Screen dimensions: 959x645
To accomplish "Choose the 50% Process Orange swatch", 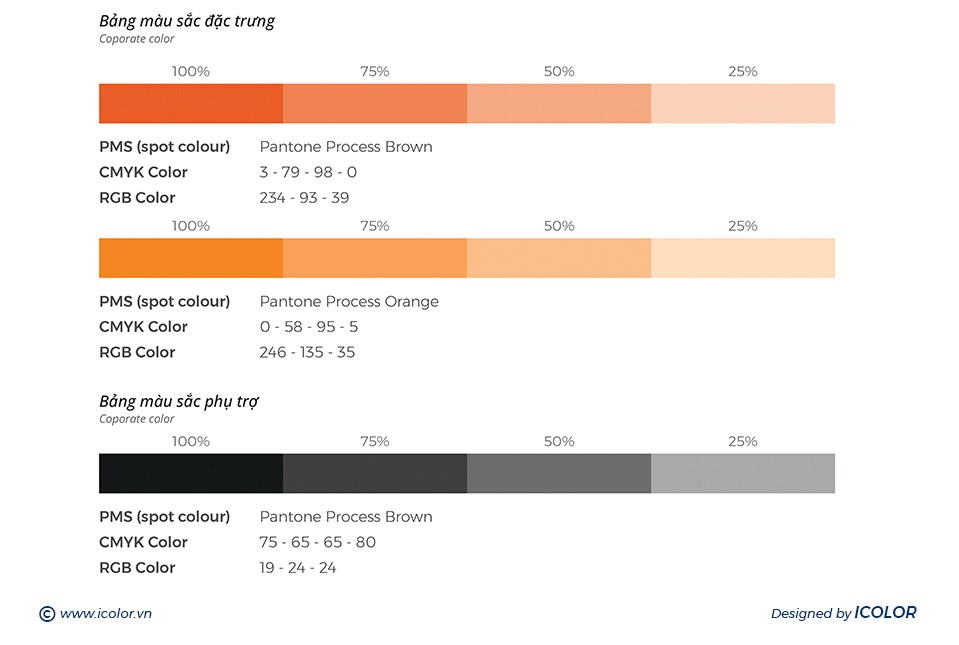I will [x=559, y=258].
